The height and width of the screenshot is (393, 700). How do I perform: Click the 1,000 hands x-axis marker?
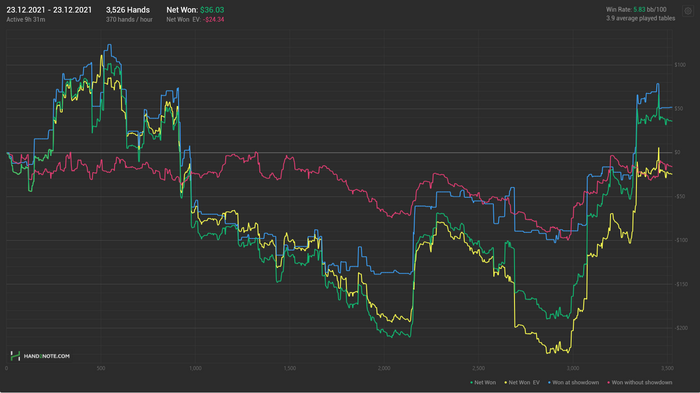195,368
